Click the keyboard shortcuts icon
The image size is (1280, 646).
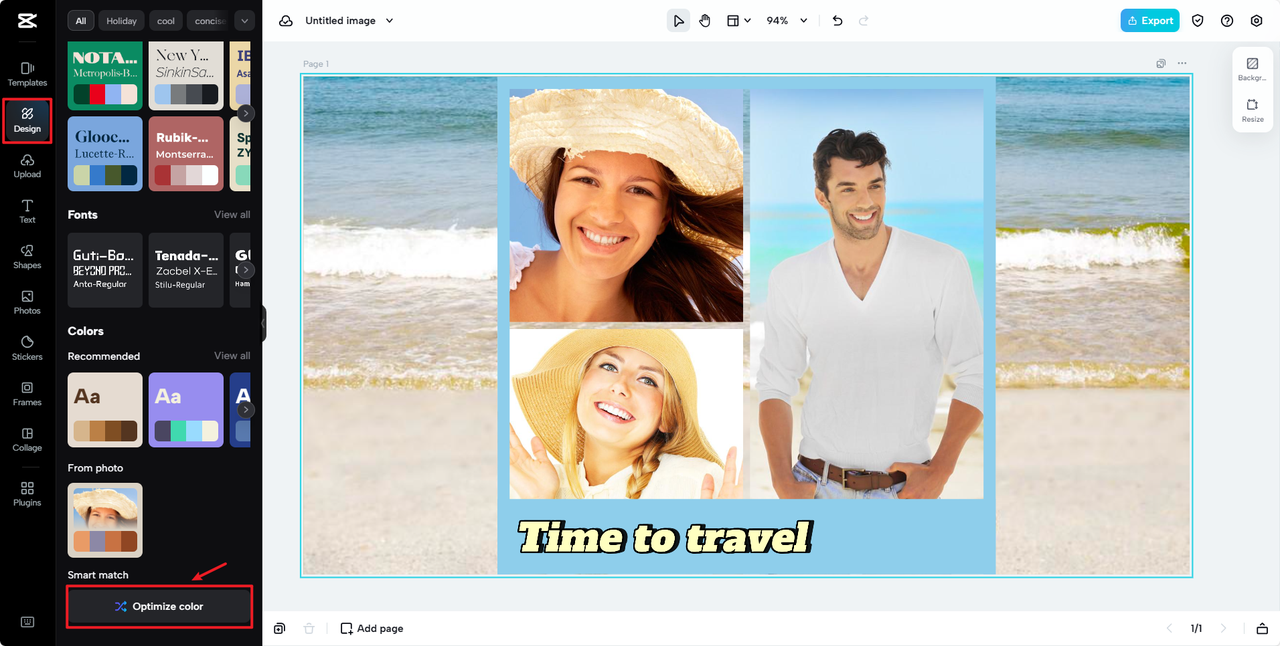[27, 622]
